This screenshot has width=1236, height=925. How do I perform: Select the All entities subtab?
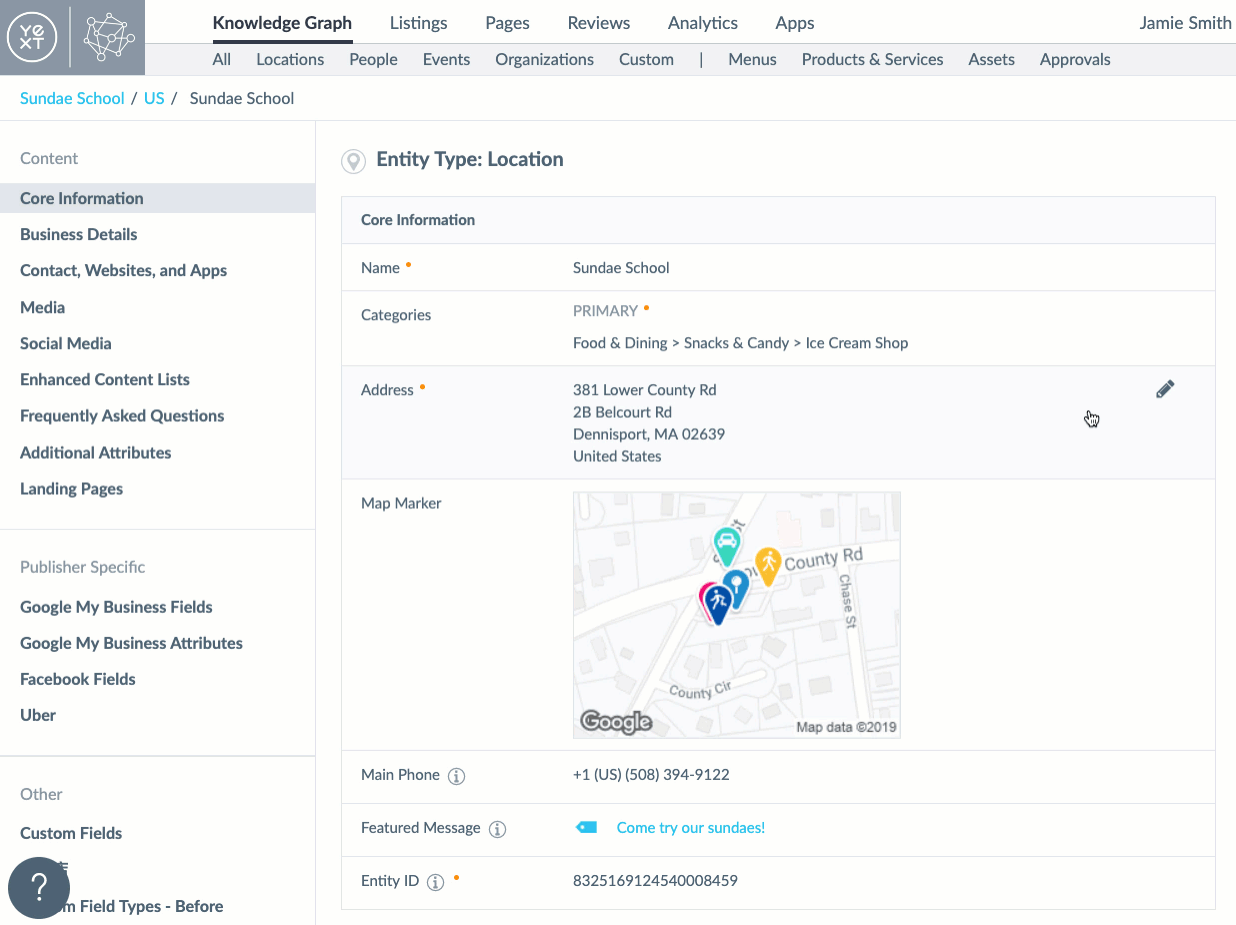click(222, 59)
